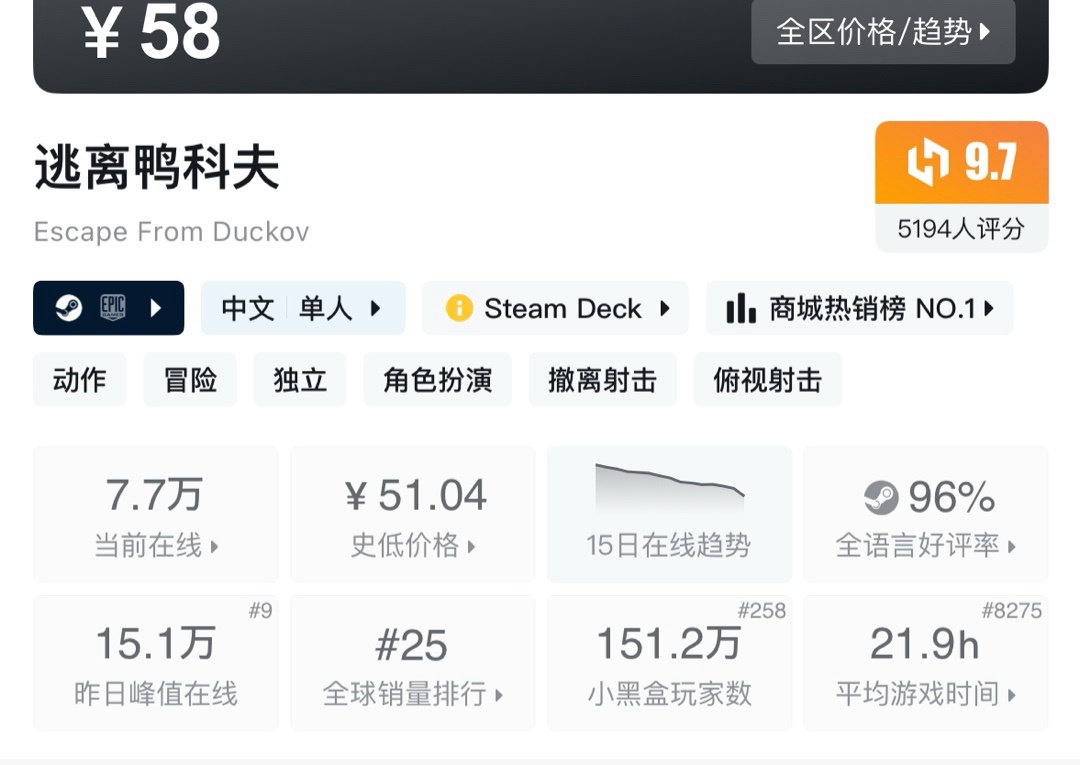This screenshot has height=765, width=1080.
Task: Click the Steam platform icon
Action: pyautogui.click(x=69, y=308)
